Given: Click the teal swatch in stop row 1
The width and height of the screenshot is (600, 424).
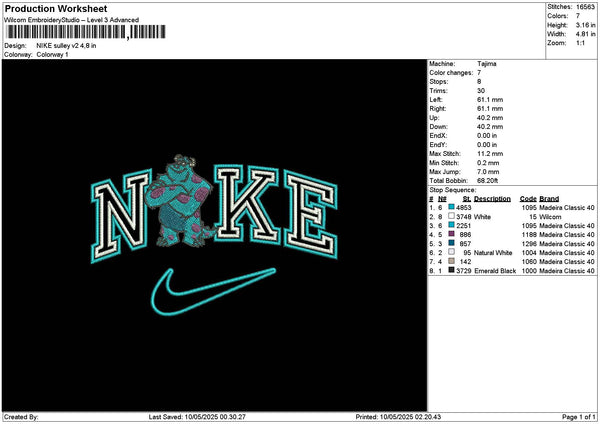Looking at the screenshot, I should (452, 207).
